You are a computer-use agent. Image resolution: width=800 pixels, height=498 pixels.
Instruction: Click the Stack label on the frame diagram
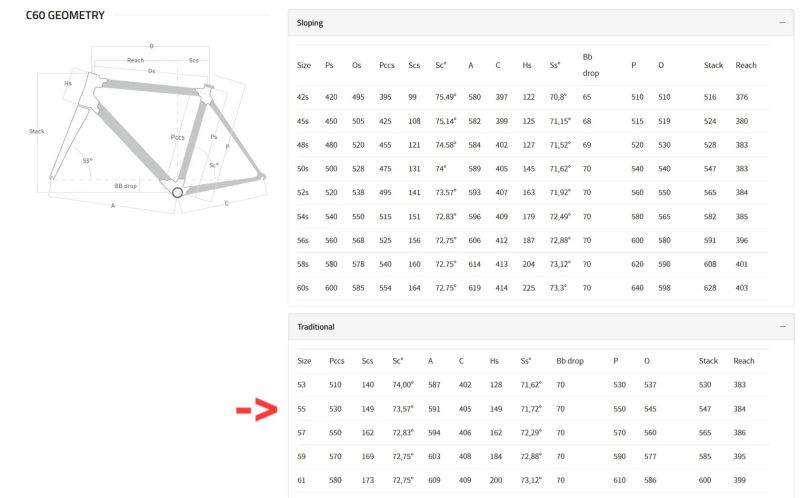coord(37,131)
